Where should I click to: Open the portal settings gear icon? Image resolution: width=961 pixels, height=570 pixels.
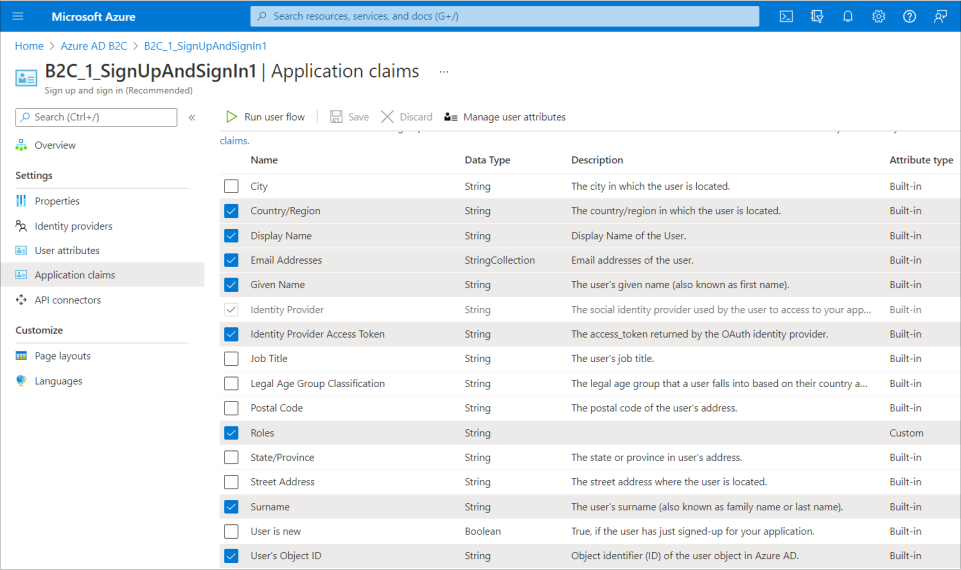click(x=878, y=16)
